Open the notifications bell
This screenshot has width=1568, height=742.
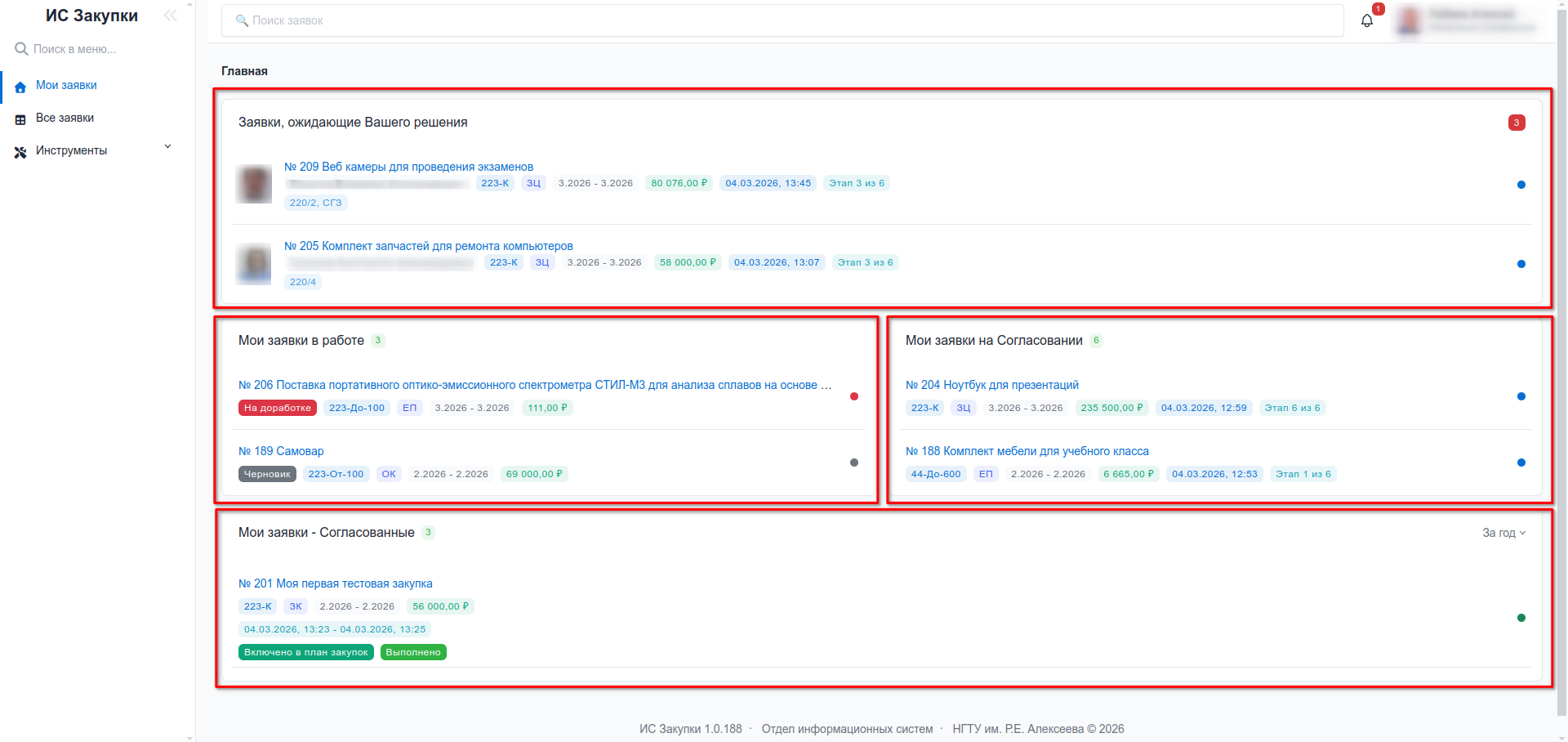click(1367, 20)
